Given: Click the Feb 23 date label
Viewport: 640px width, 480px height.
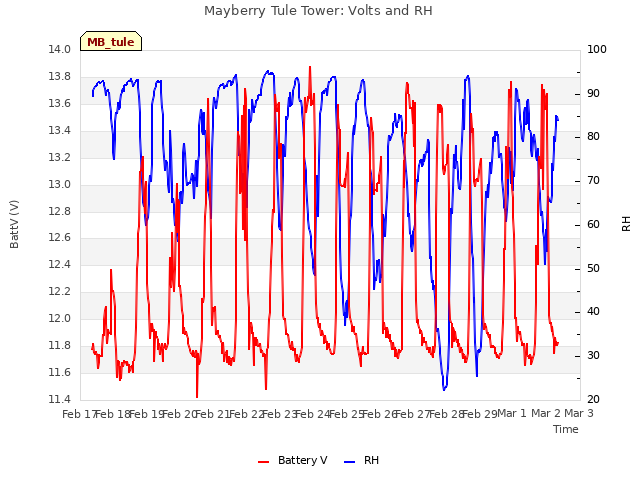Looking at the screenshot, I should 279,414.
